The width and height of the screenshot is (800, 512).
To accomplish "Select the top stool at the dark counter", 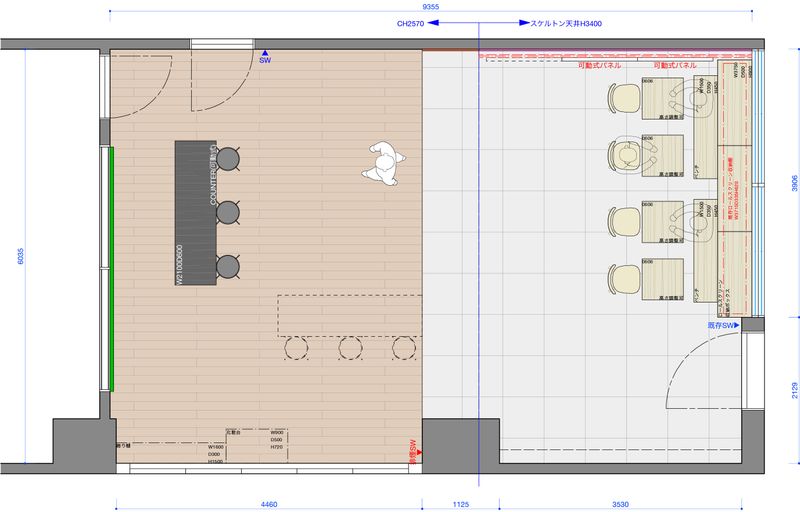I will tap(229, 158).
